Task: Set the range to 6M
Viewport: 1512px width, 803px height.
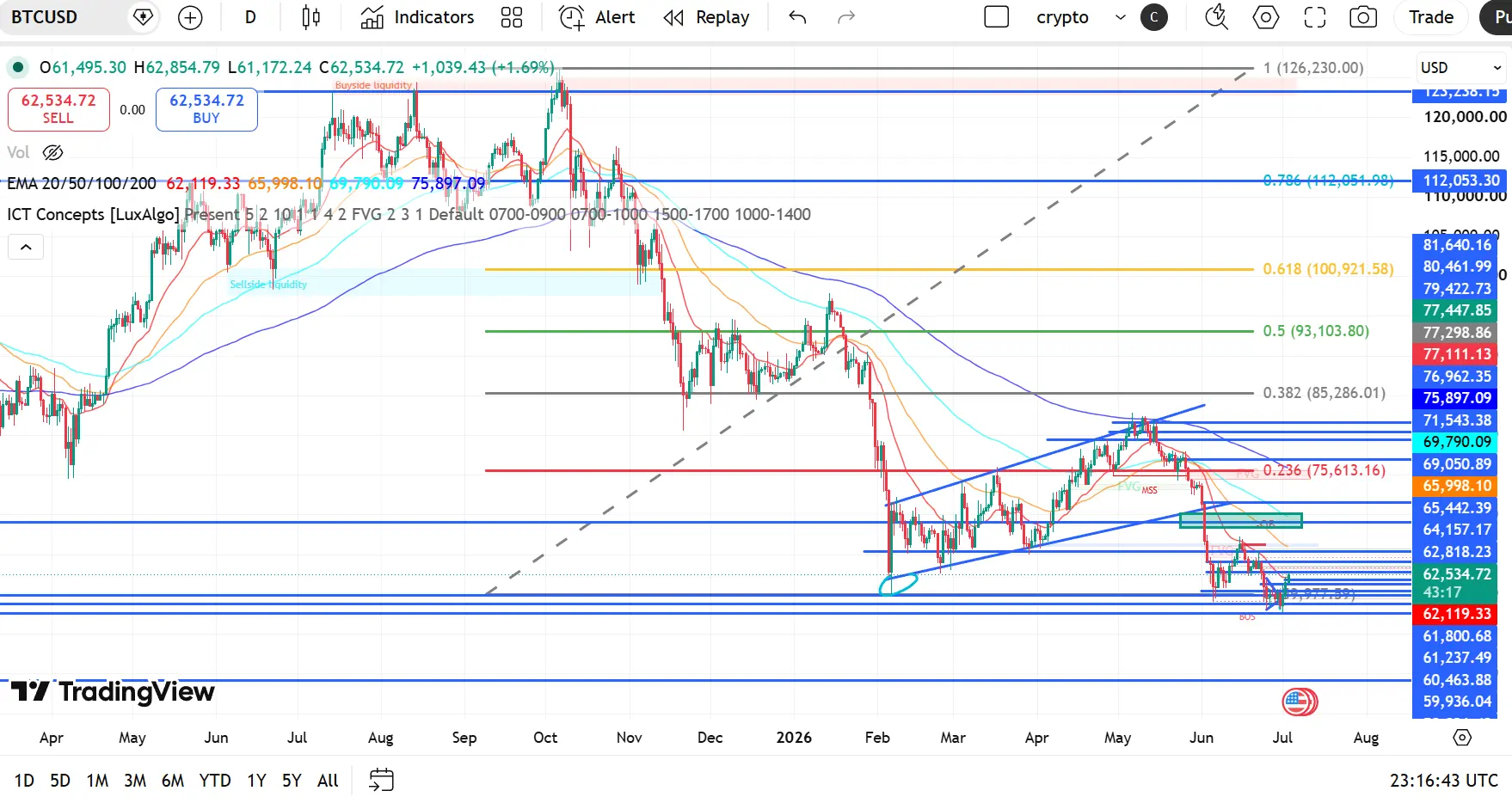Action: (173, 781)
